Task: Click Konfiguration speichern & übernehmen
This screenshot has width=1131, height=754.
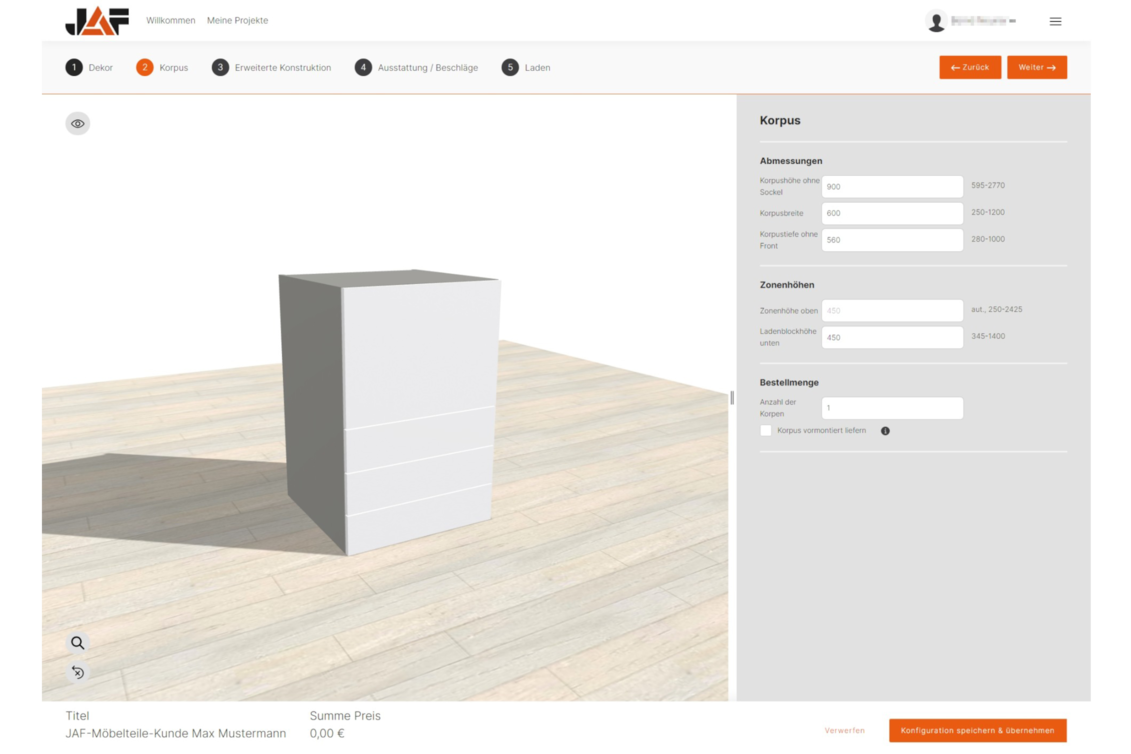Action: [977, 730]
